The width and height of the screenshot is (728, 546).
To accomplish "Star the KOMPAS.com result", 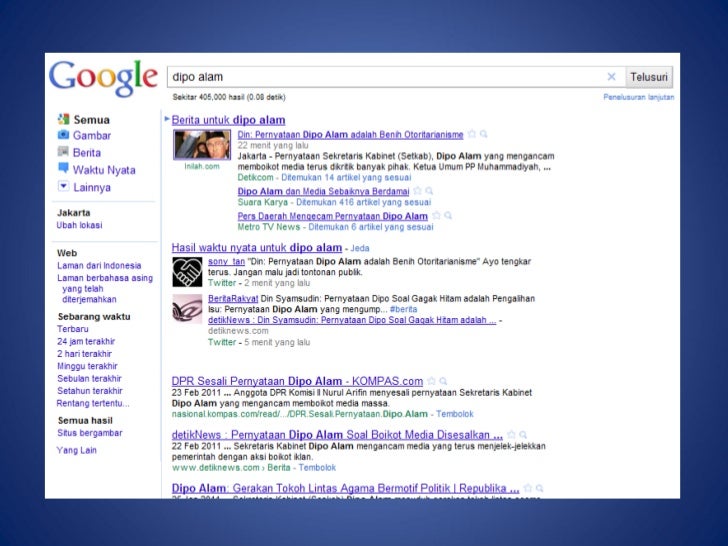I will (431, 381).
